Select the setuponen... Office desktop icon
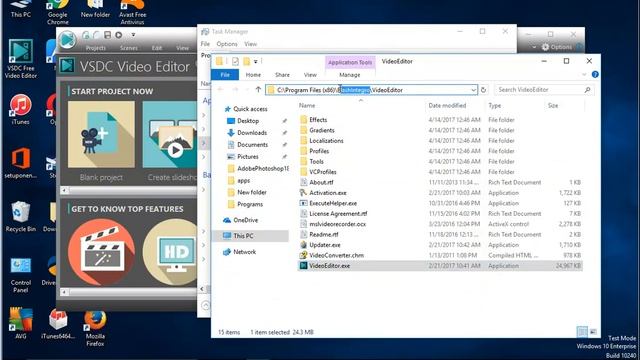The height and width of the screenshot is (360, 640). point(20,163)
